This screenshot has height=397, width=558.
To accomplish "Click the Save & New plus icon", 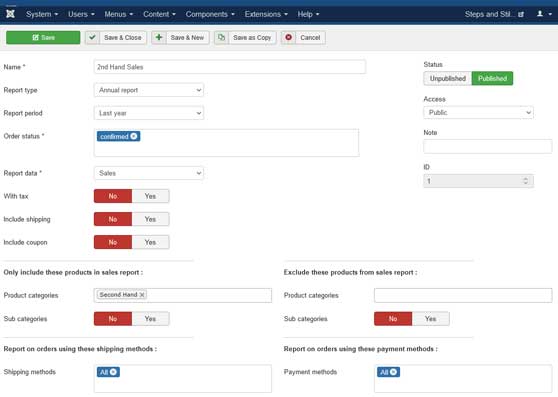I will click(159, 37).
